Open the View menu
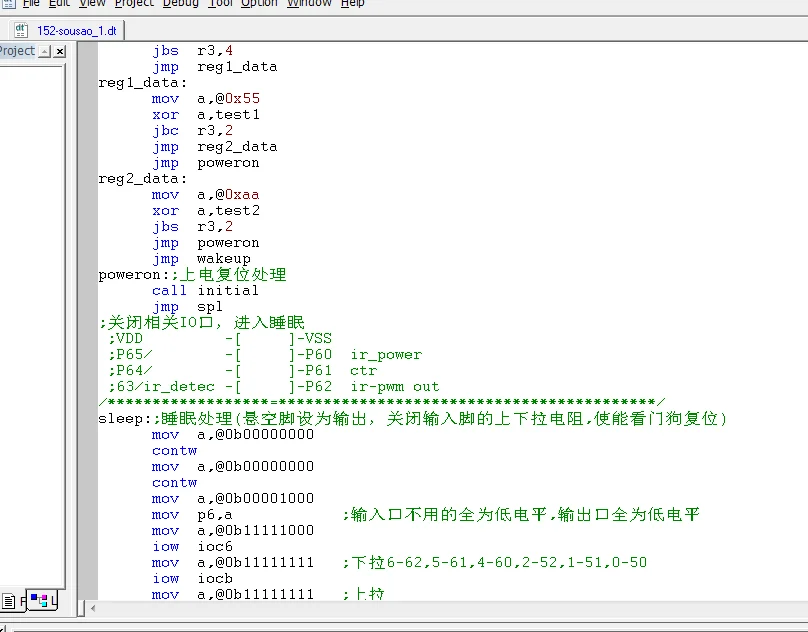This screenshot has height=632, width=808. (92, 4)
